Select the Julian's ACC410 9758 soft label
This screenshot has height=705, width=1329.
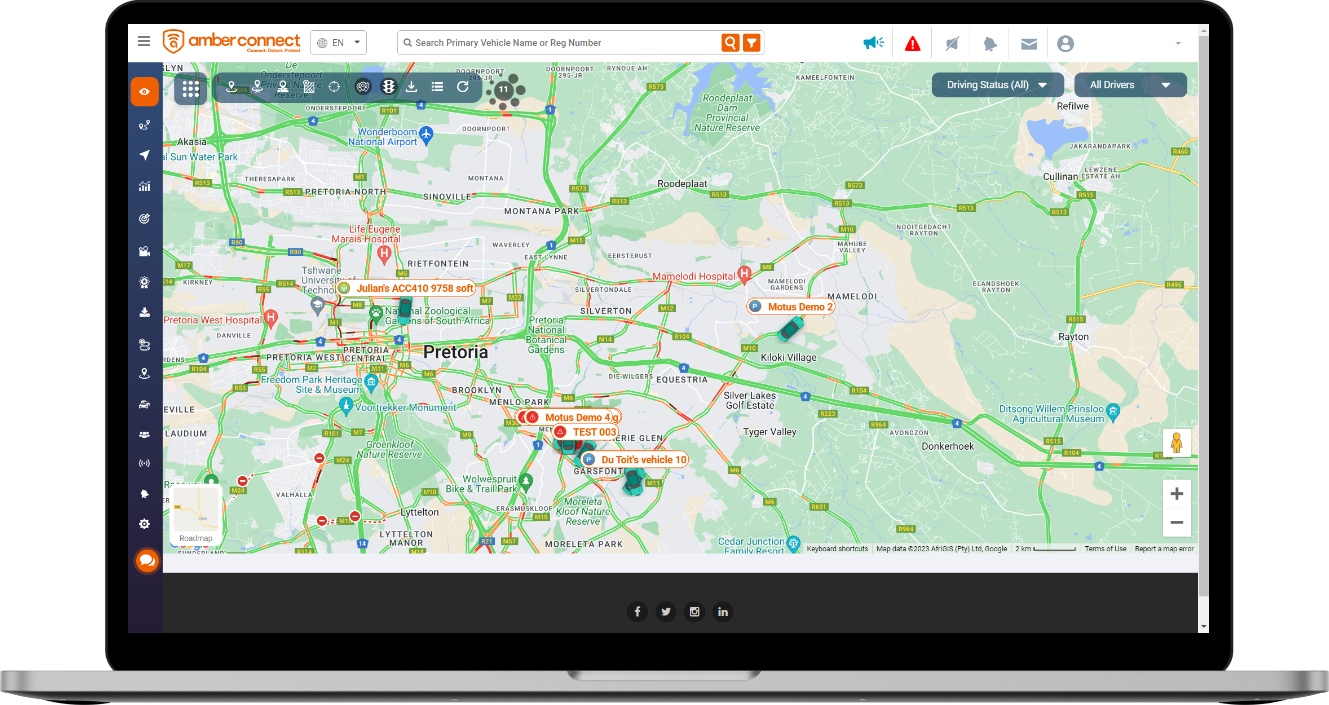(x=406, y=288)
